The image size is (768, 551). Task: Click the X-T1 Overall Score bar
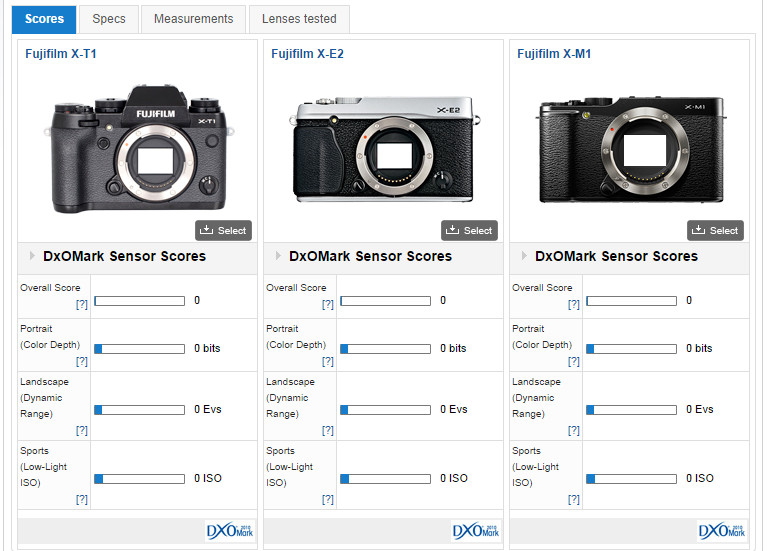click(x=140, y=301)
